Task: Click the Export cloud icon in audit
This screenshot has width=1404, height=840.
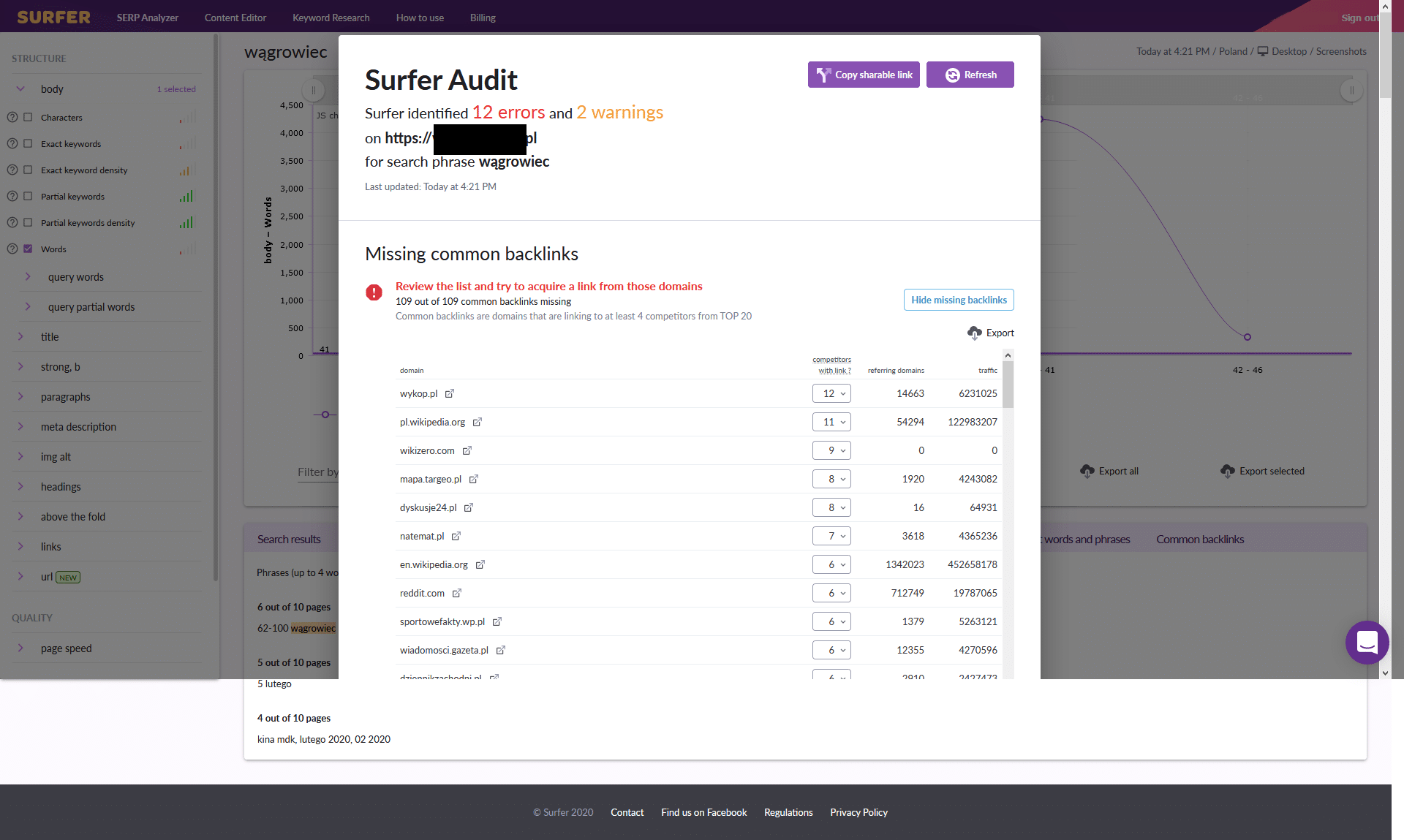Action: click(x=974, y=333)
